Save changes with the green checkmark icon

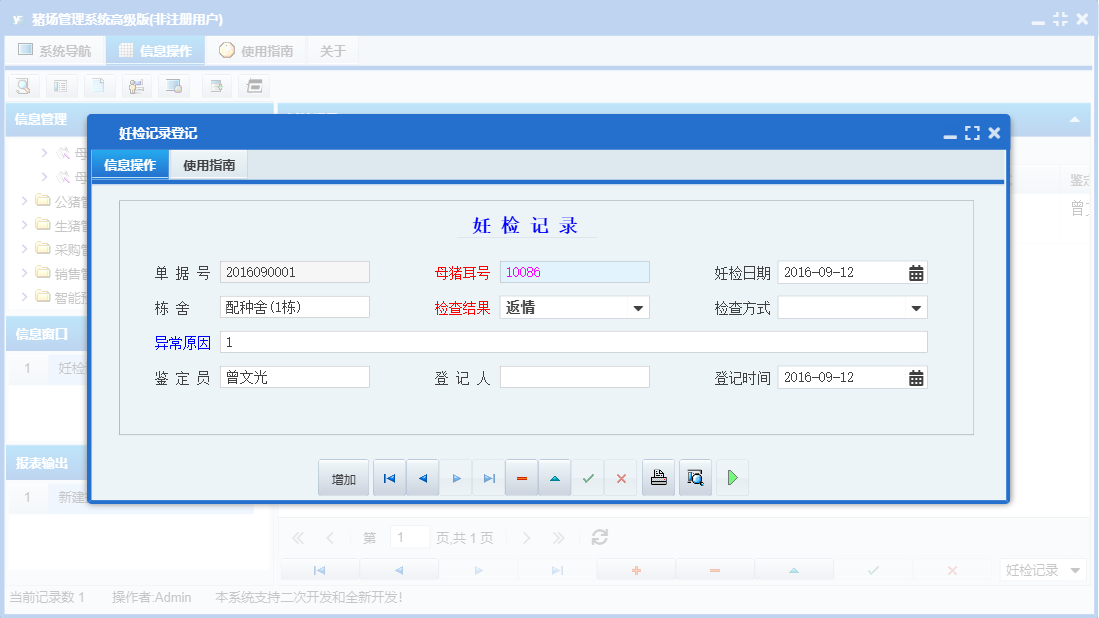pyautogui.click(x=588, y=477)
